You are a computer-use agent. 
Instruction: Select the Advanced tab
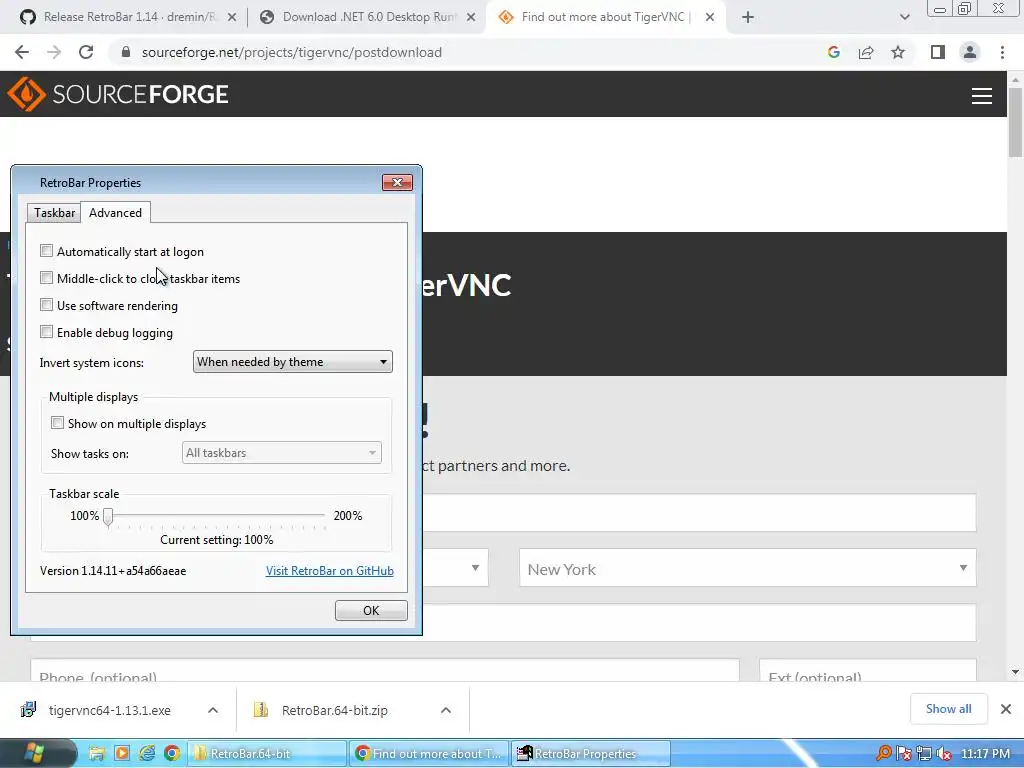[116, 212]
